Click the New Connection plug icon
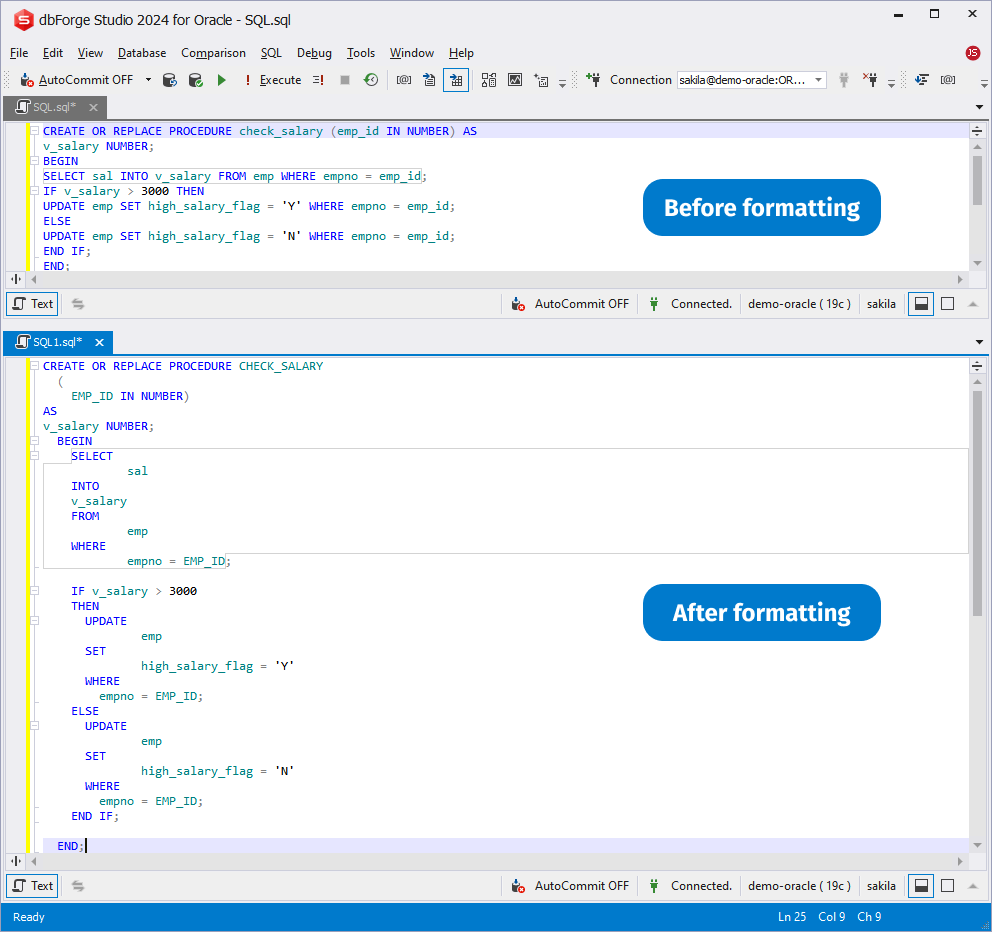 (593, 80)
